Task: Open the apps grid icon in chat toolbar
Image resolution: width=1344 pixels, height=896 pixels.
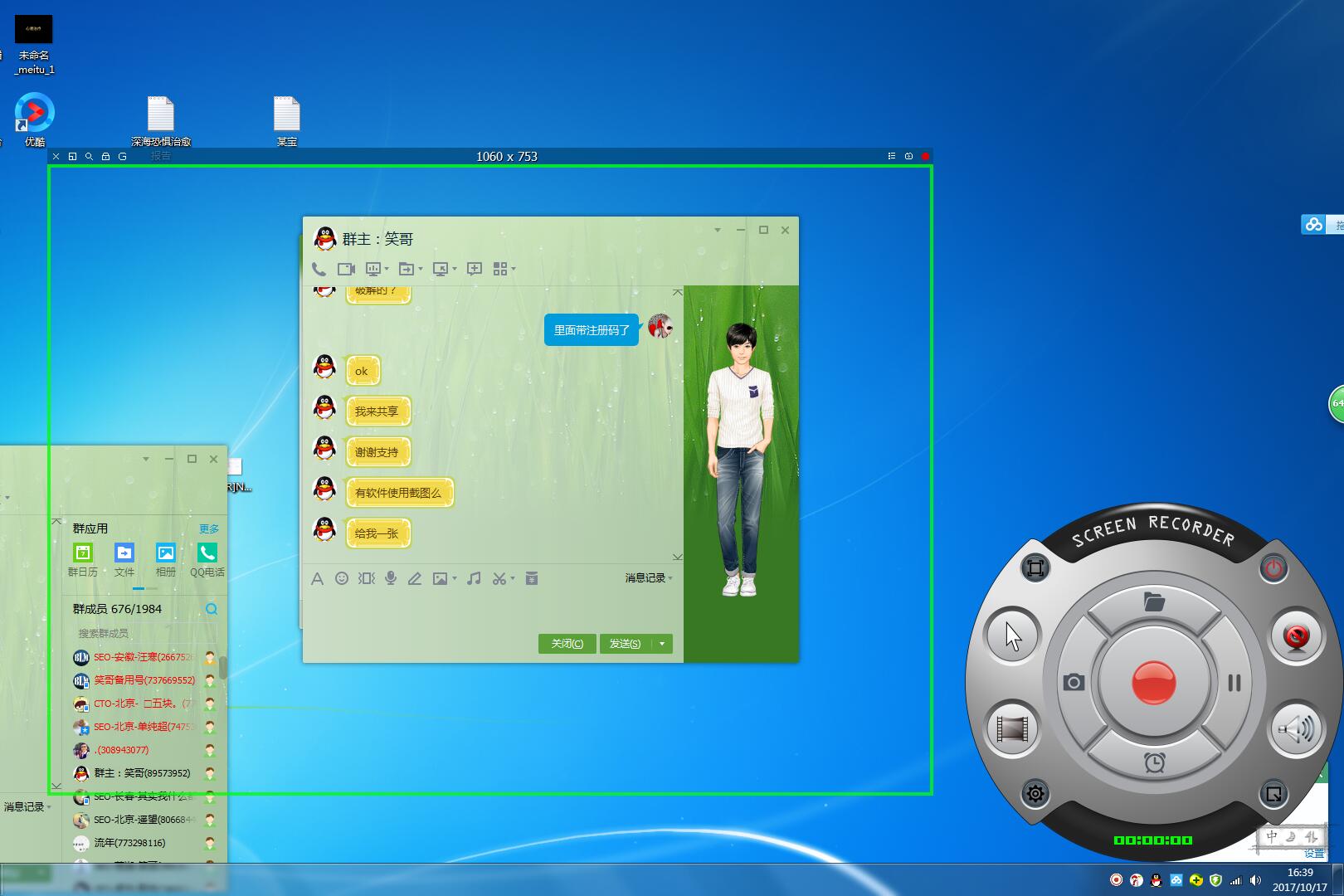Action: pos(500,269)
